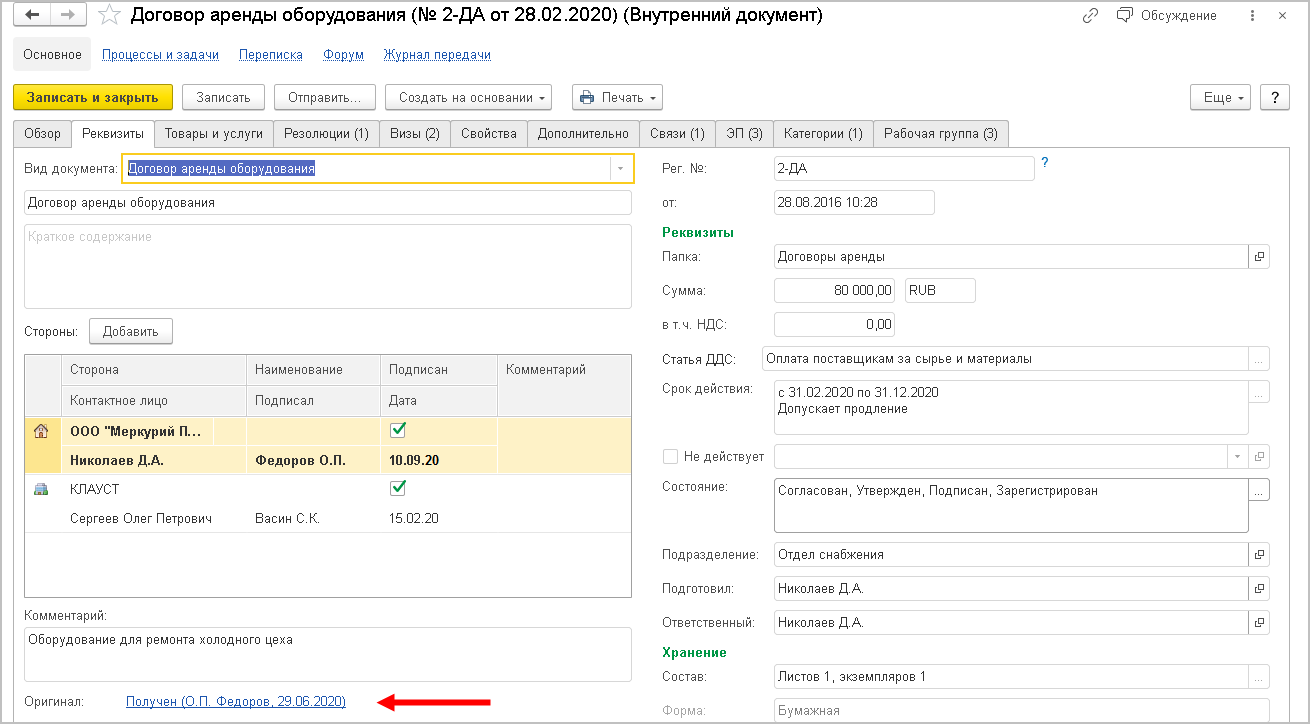Viewport: 1310px width, 724px height.
Task: Expand the Печать dropdown menu
Action: [617, 97]
